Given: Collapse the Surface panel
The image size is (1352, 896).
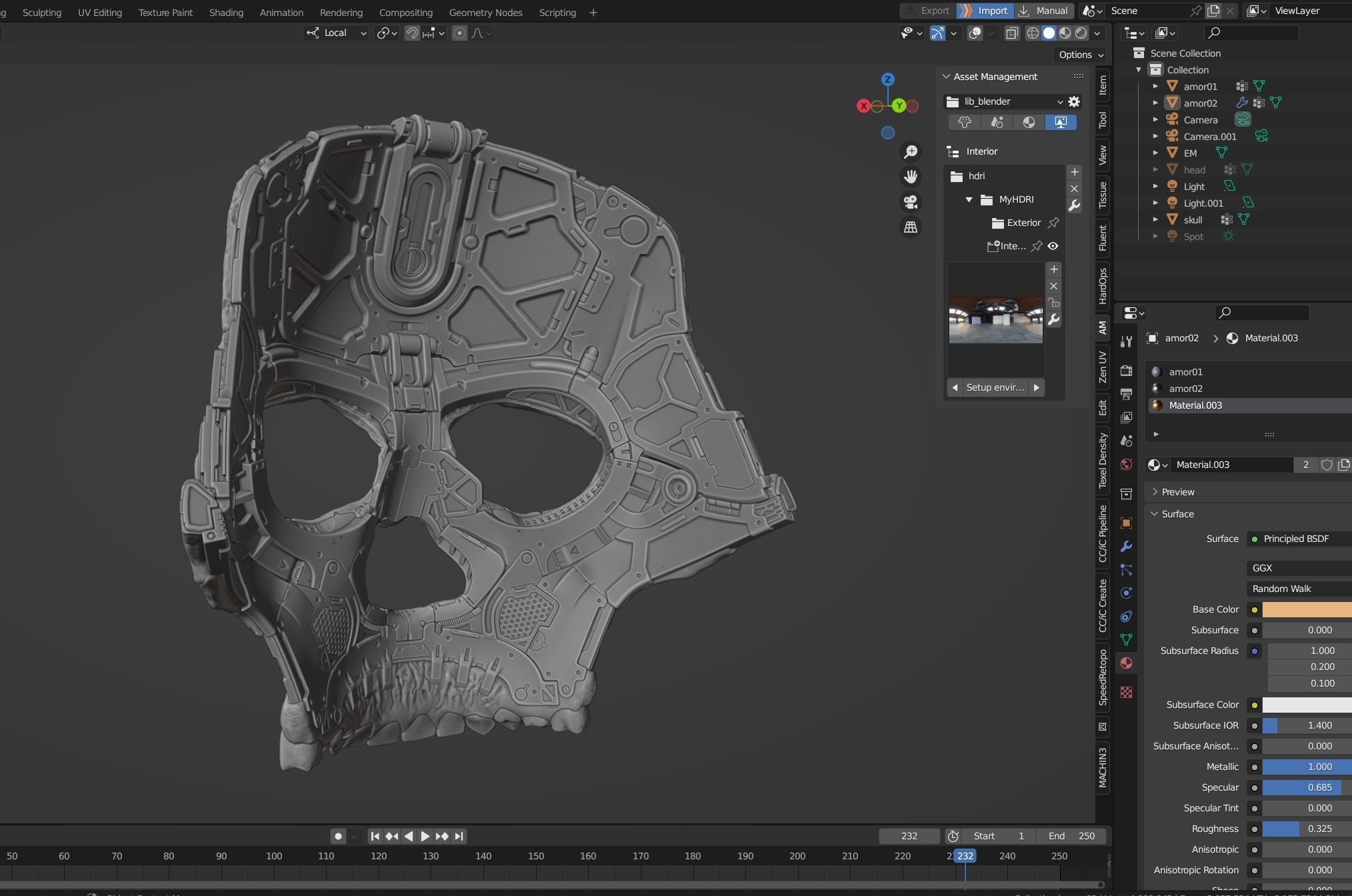Looking at the screenshot, I should point(1177,514).
